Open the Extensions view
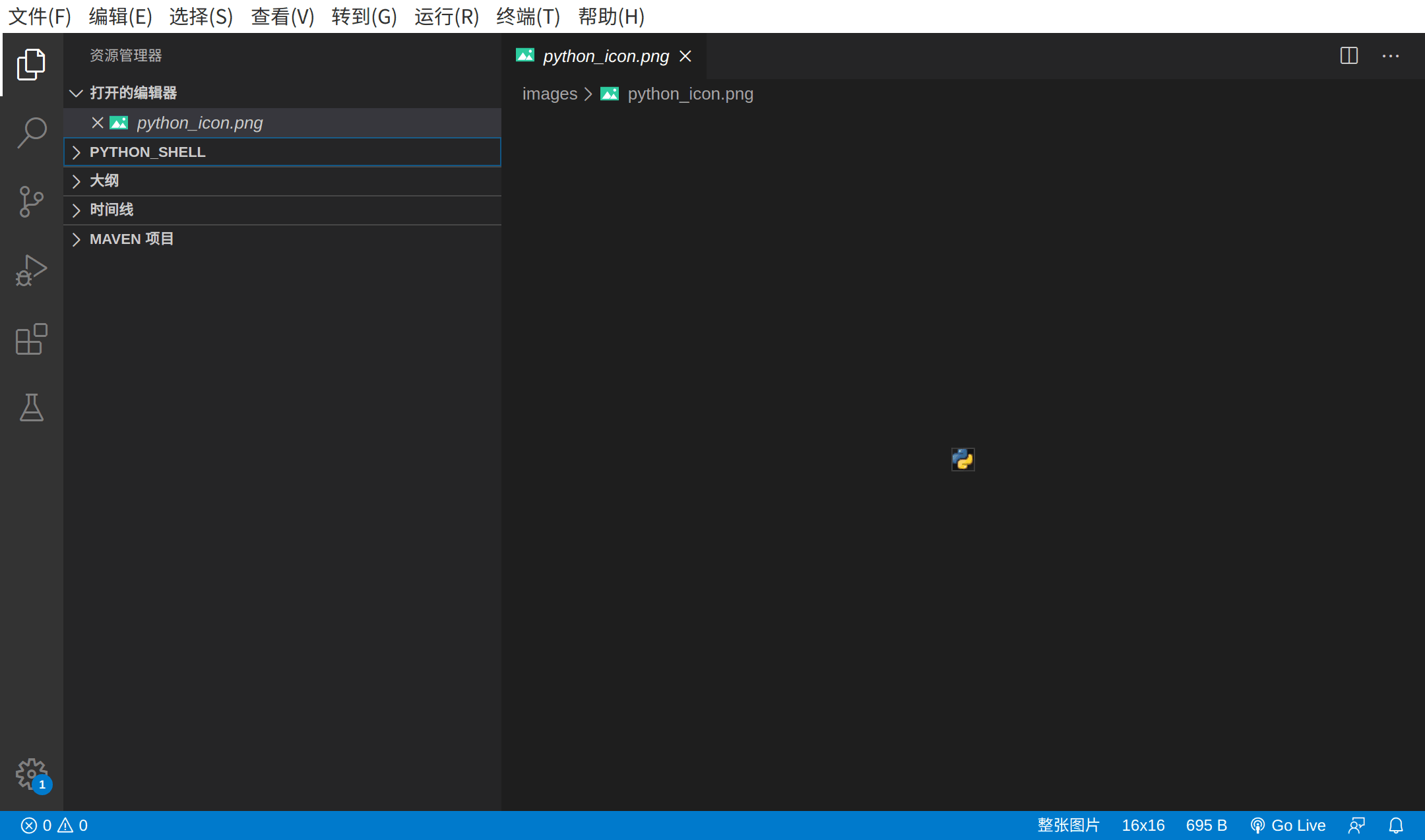1425x840 pixels. 31,339
